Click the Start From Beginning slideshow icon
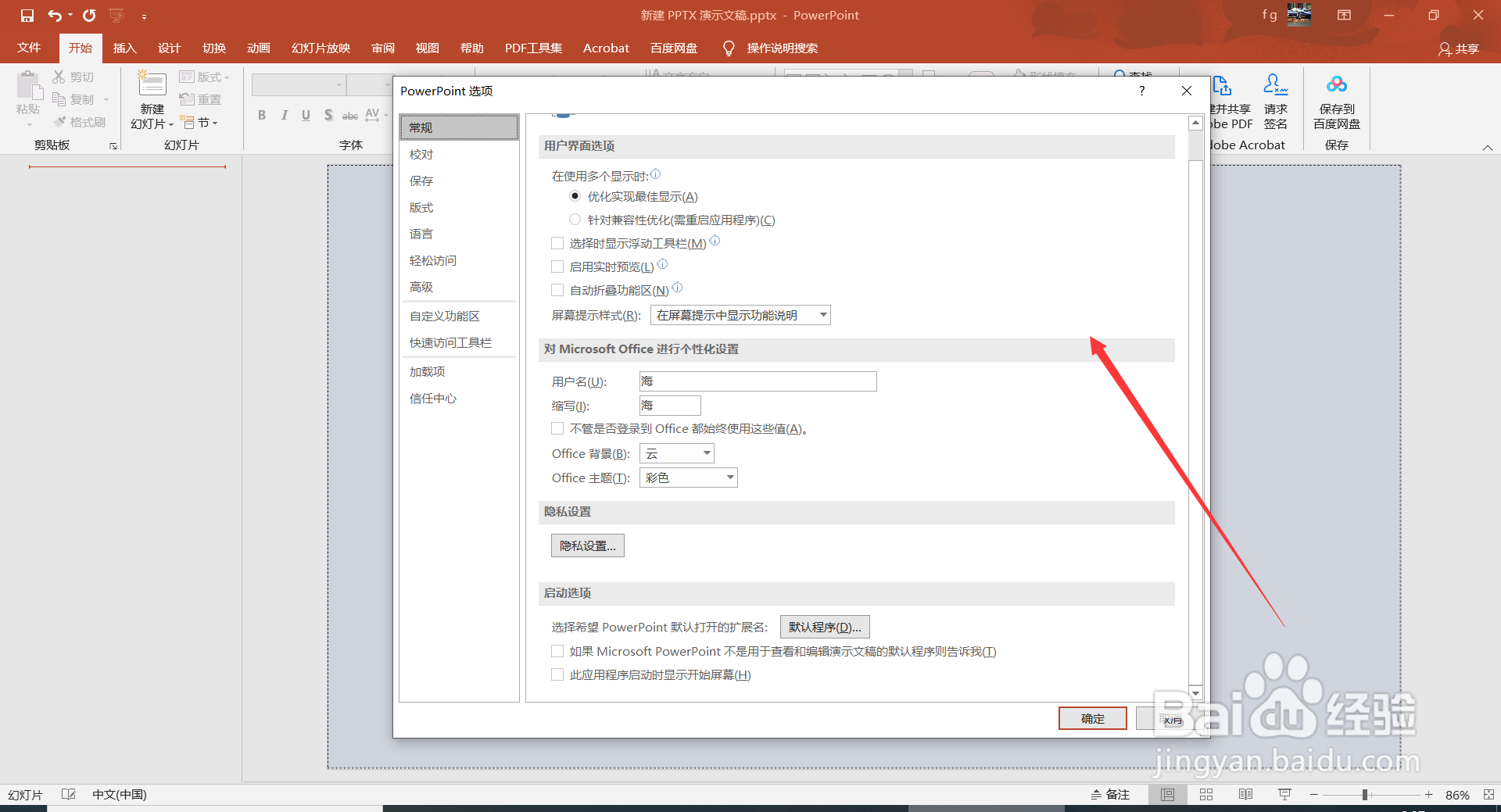Viewport: 1501px width, 812px height. 117,16
